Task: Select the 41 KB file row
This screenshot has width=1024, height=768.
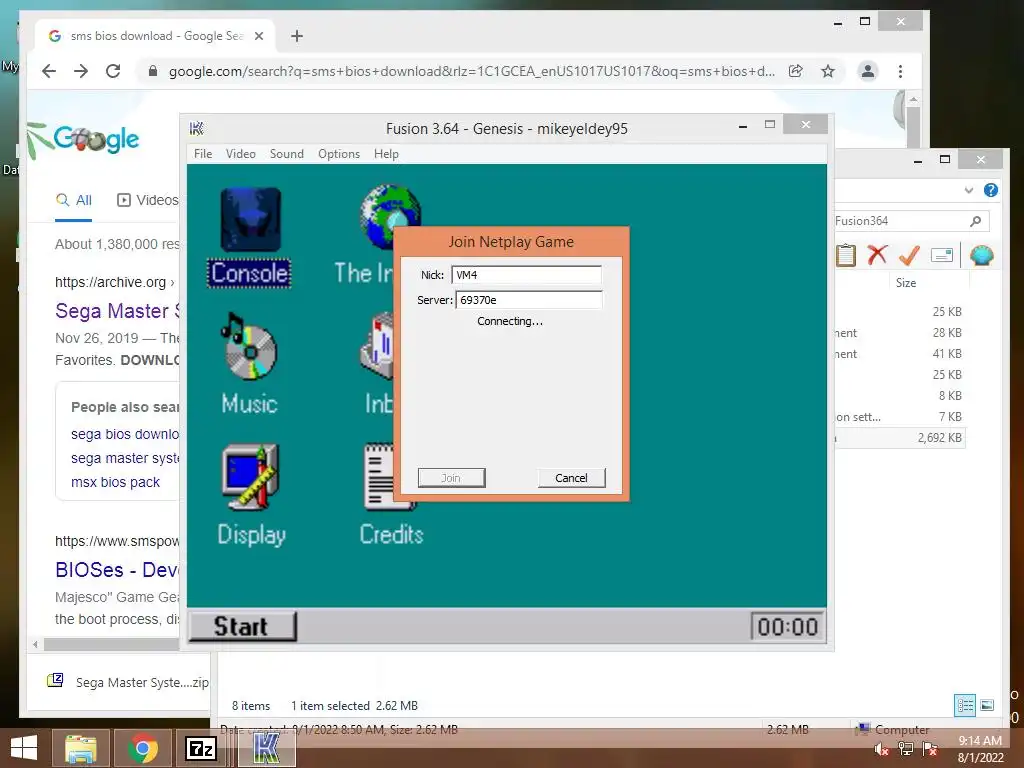Action: point(900,353)
